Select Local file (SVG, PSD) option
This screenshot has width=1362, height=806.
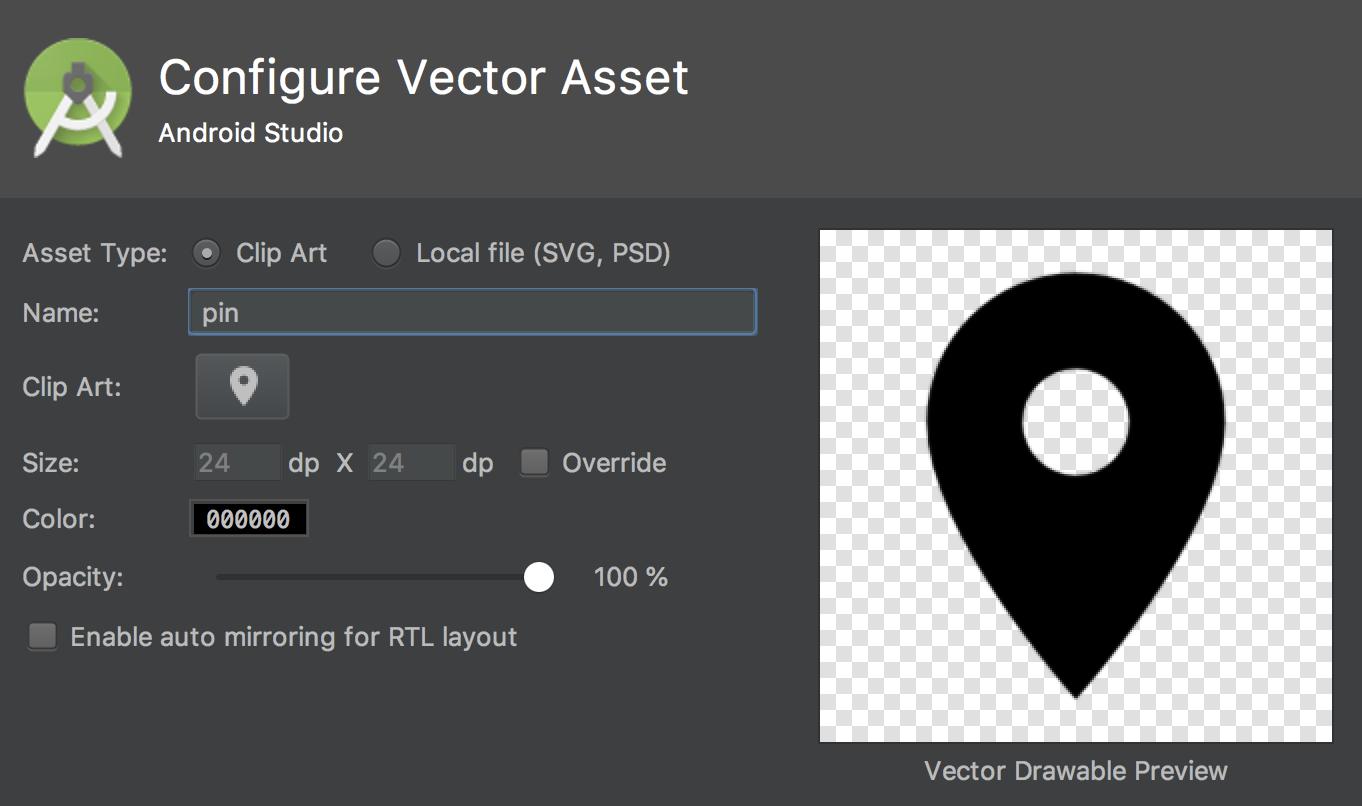pyautogui.click(x=386, y=254)
